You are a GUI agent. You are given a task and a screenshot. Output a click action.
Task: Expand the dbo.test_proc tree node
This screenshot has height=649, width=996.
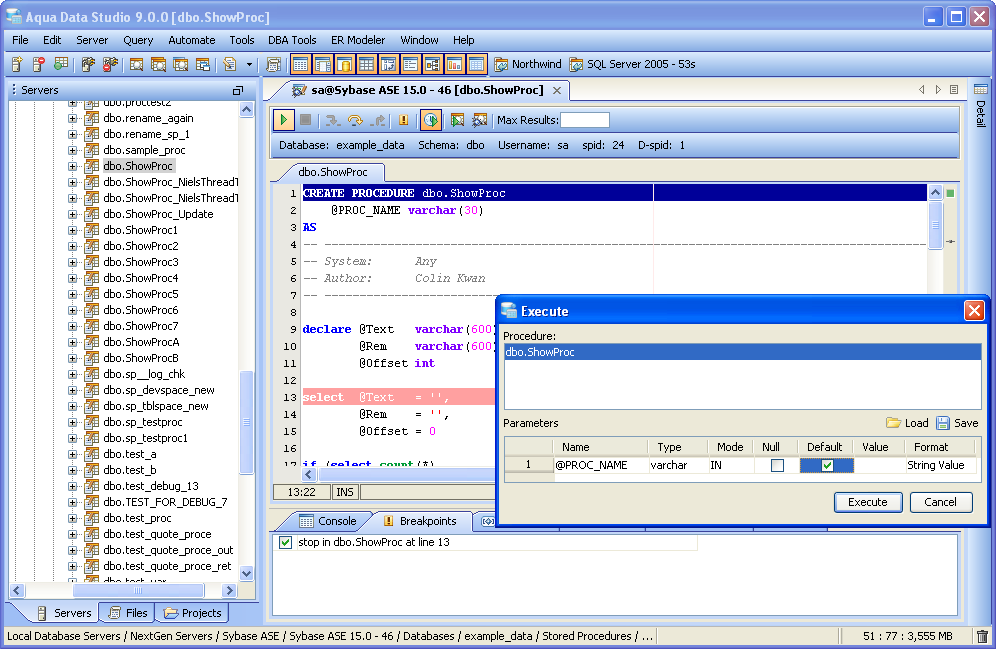[x=73, y=518]
